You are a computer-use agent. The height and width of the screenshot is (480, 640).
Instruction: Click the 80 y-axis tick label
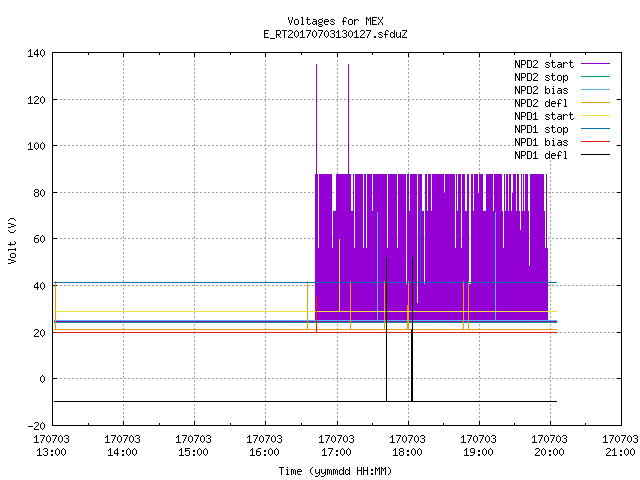[x=39, y=193]
